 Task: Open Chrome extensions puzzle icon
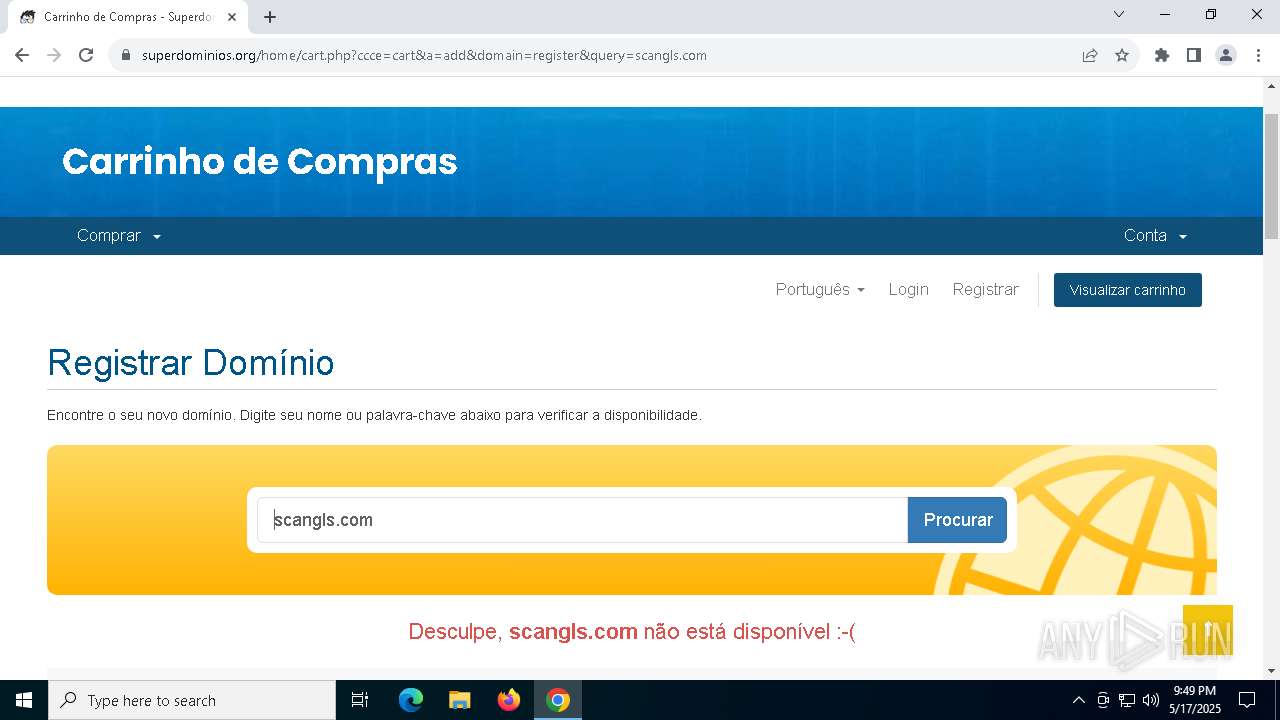pyautogui.click(x=1162, y=55)
